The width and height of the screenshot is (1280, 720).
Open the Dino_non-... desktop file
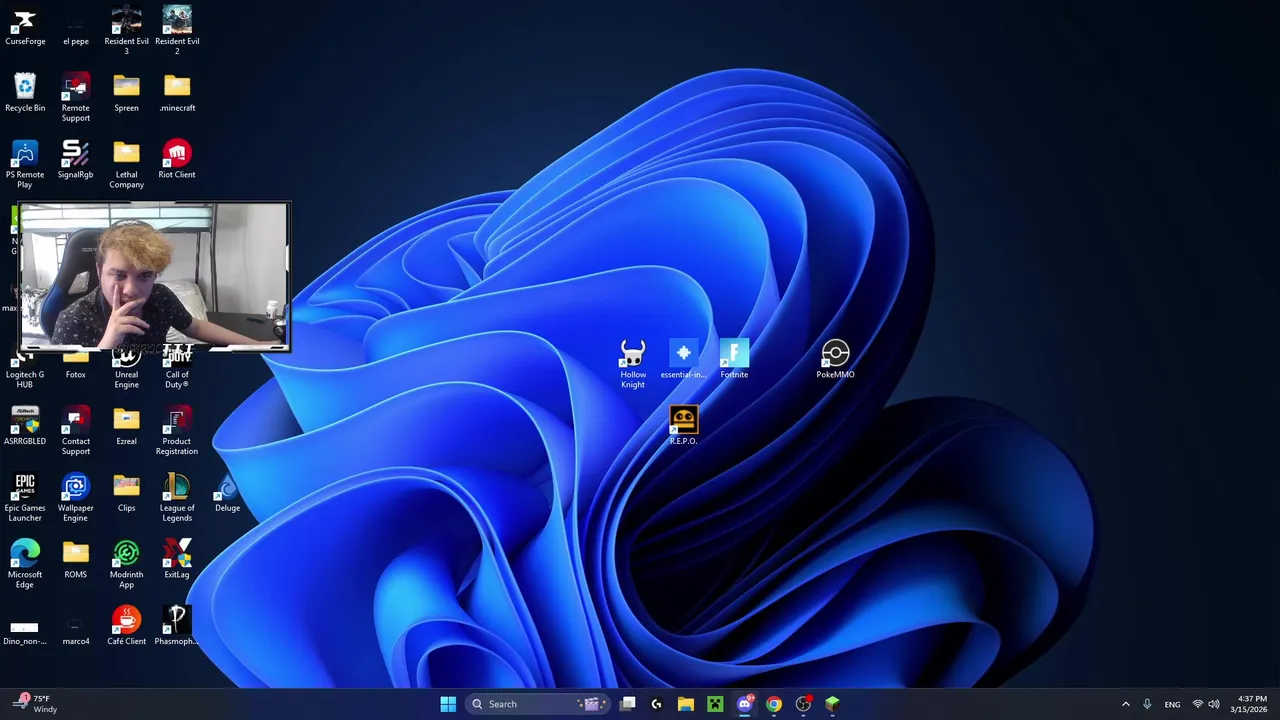tap(25, 631)
